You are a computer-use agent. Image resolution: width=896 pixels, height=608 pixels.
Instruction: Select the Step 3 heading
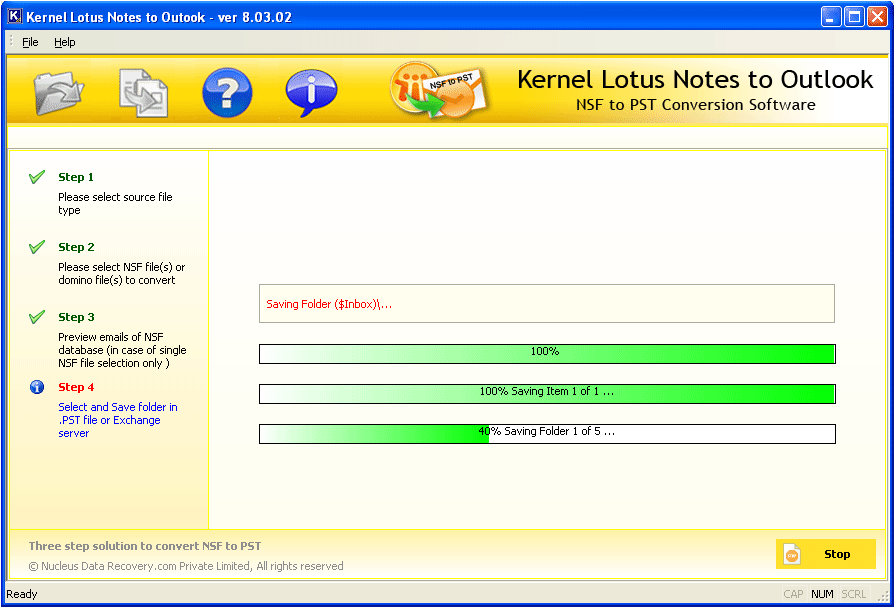point(76,317)
